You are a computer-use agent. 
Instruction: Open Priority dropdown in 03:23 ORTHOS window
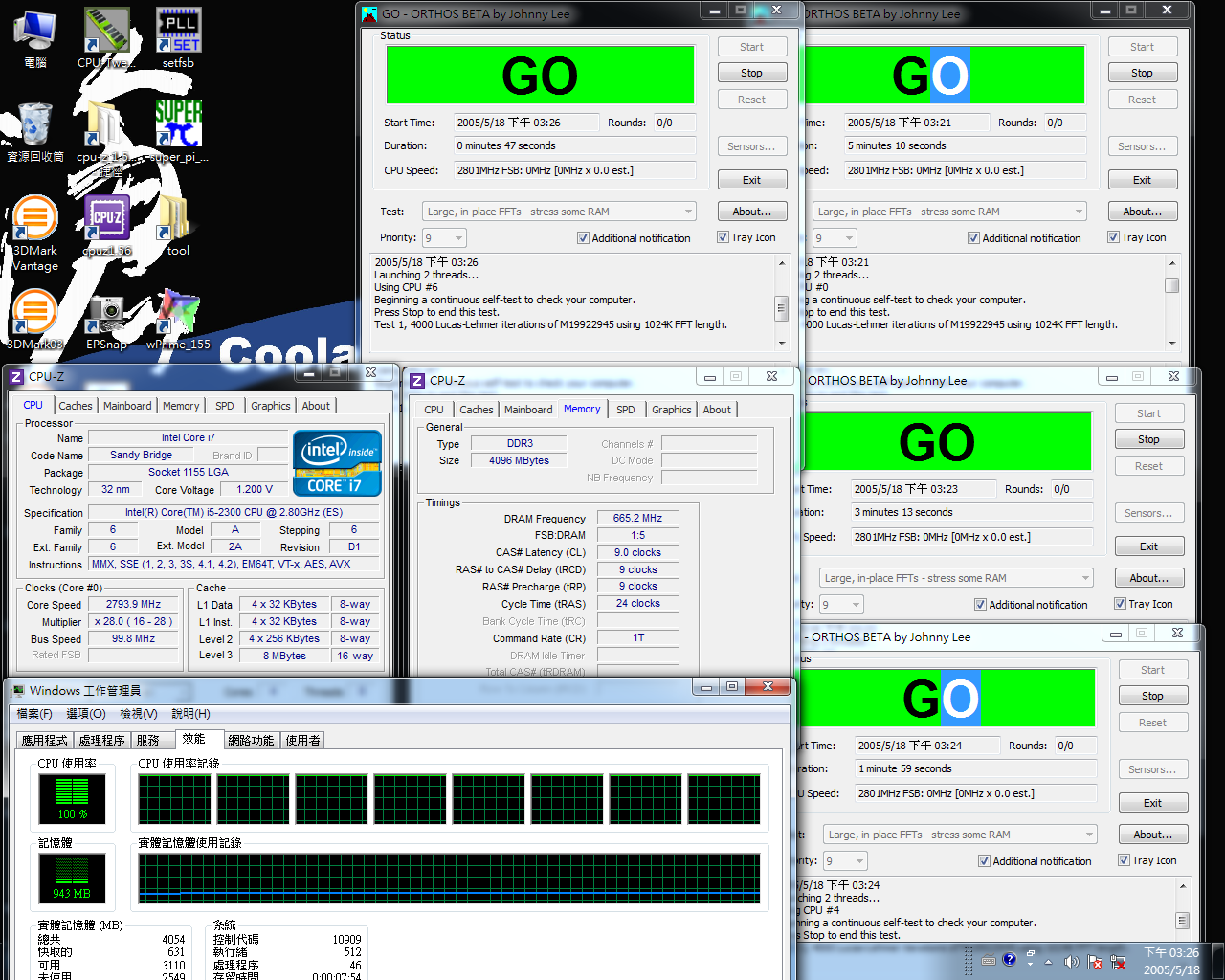point(841,604)
